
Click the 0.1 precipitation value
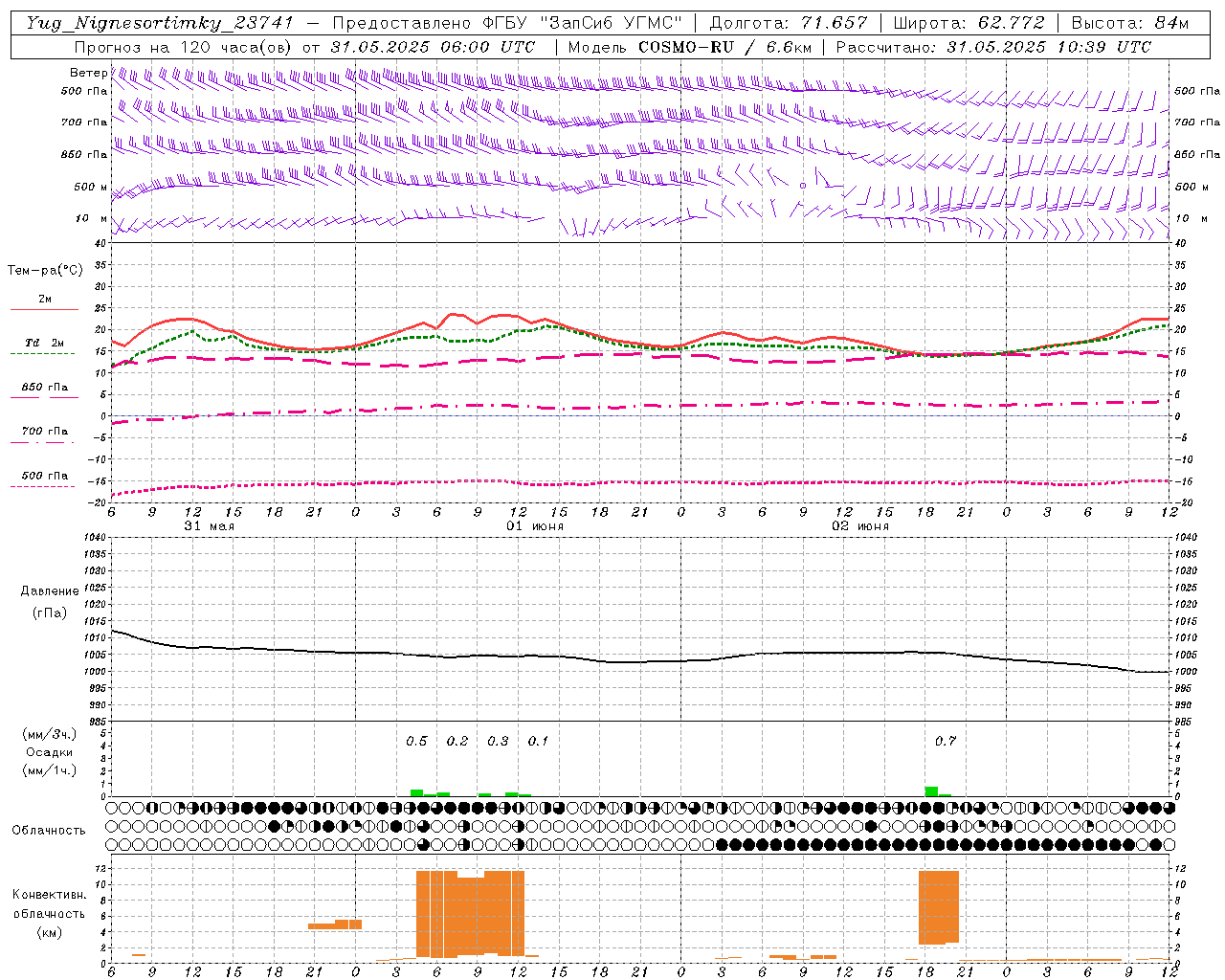point(538,741)
